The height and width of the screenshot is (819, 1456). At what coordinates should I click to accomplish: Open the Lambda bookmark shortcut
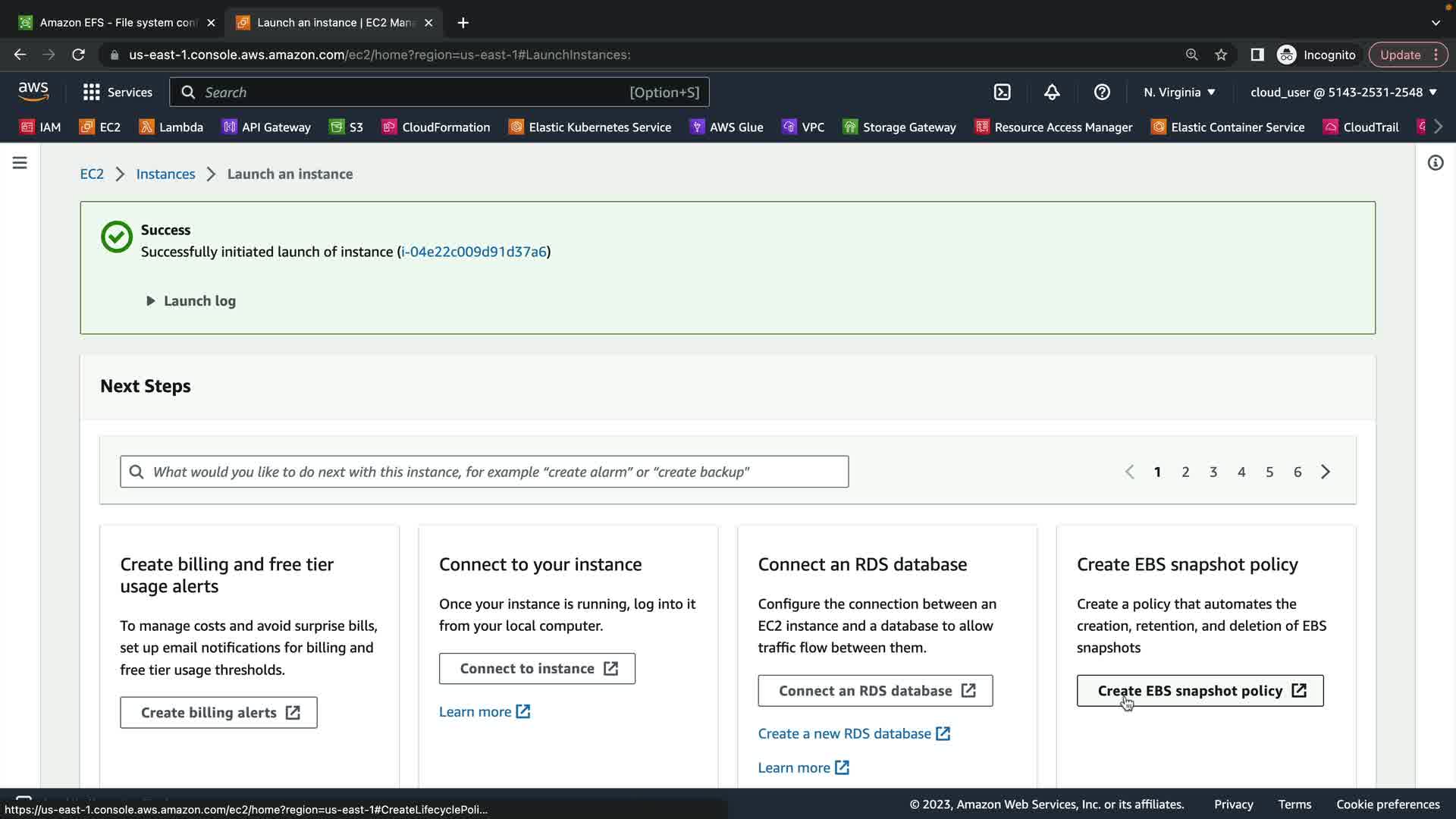coord(171,127)
